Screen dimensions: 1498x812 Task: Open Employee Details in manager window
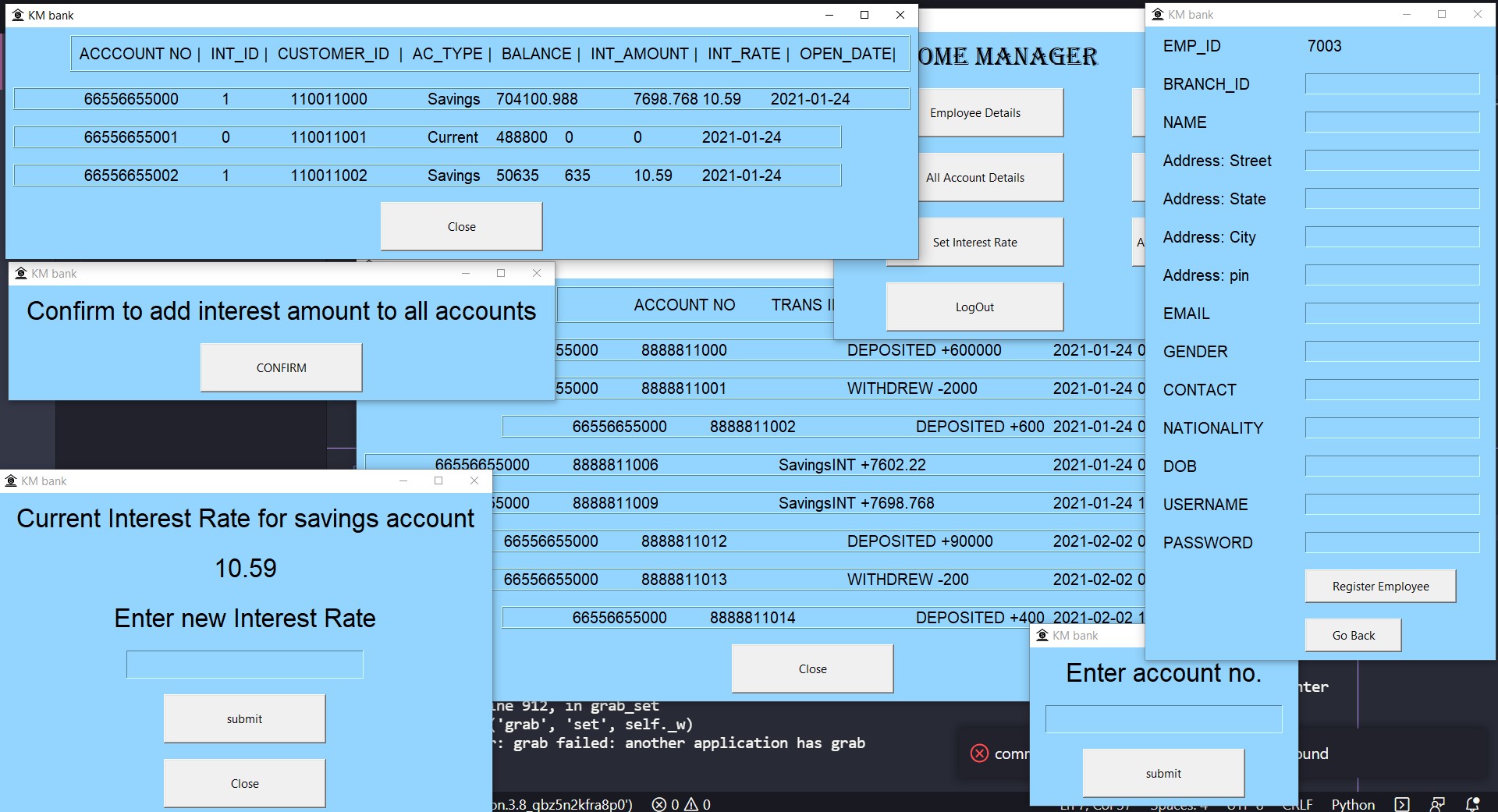pos(989,112)
